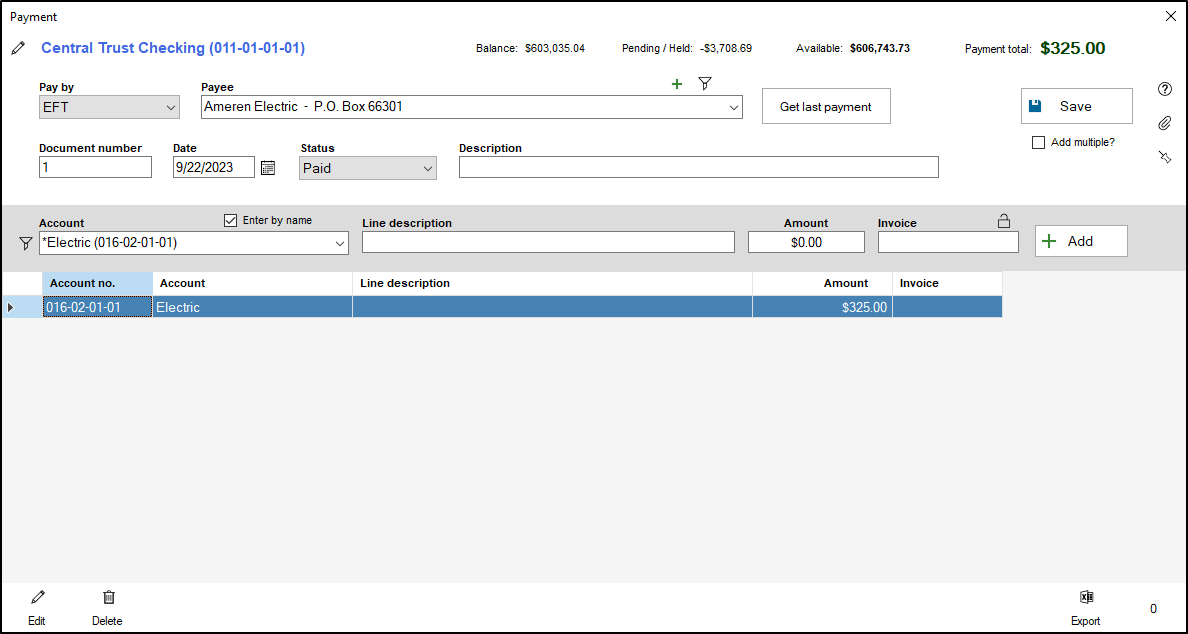Click the paperclip attachment icon

[1165, 123]
